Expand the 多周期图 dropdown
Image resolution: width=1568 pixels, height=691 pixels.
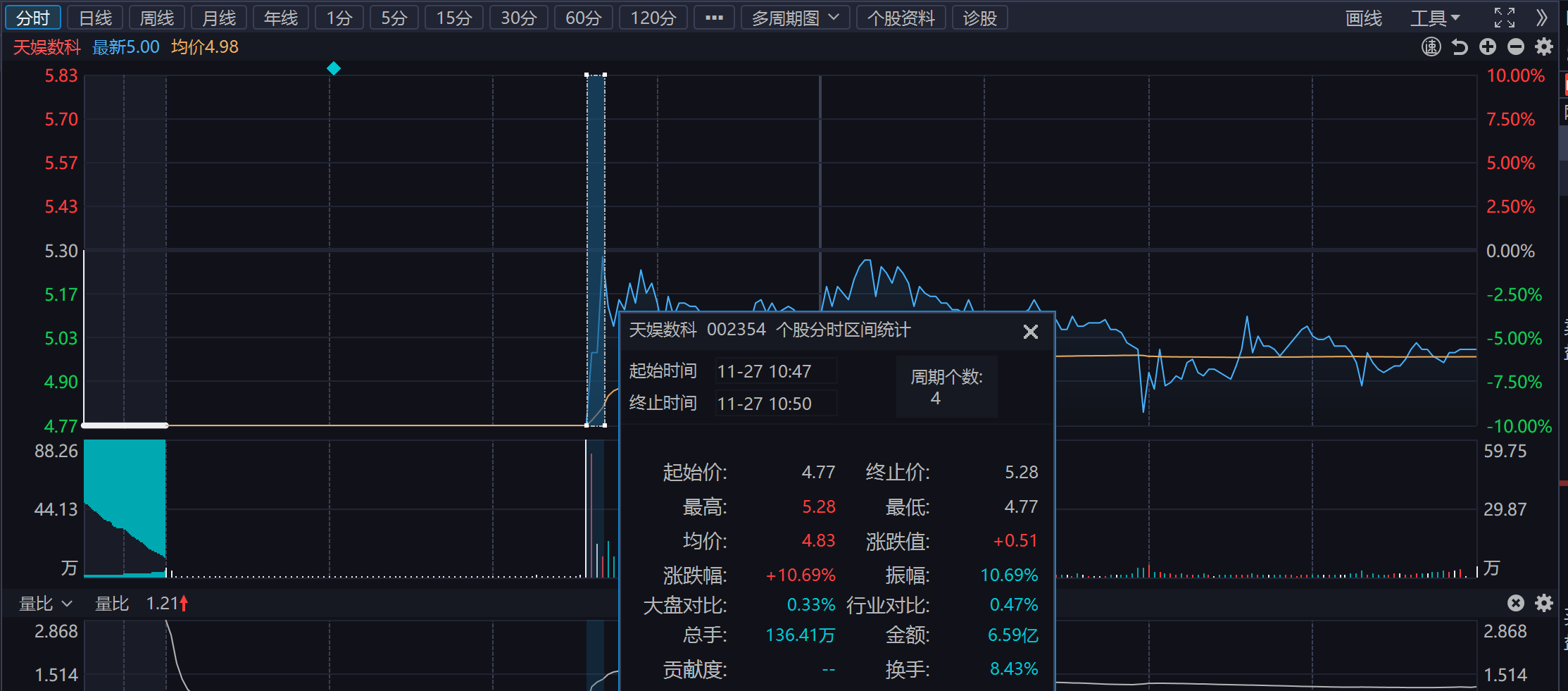pos(795,18)
